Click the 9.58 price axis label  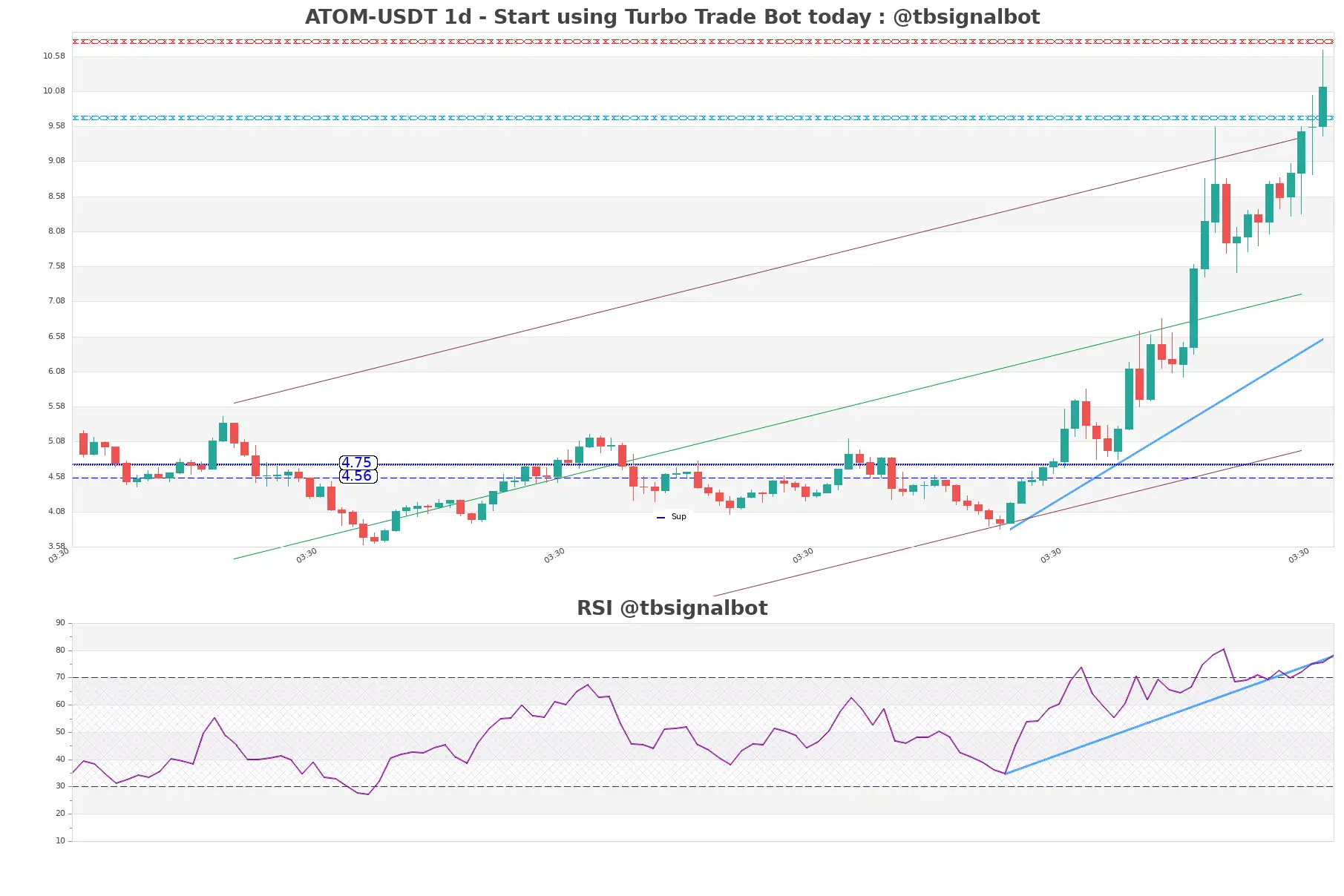click(x=56, y=126)
